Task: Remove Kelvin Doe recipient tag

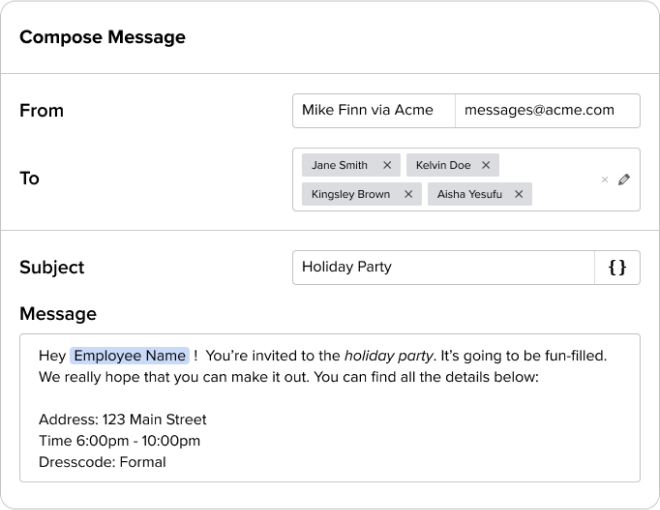Action: pos(486,165)
